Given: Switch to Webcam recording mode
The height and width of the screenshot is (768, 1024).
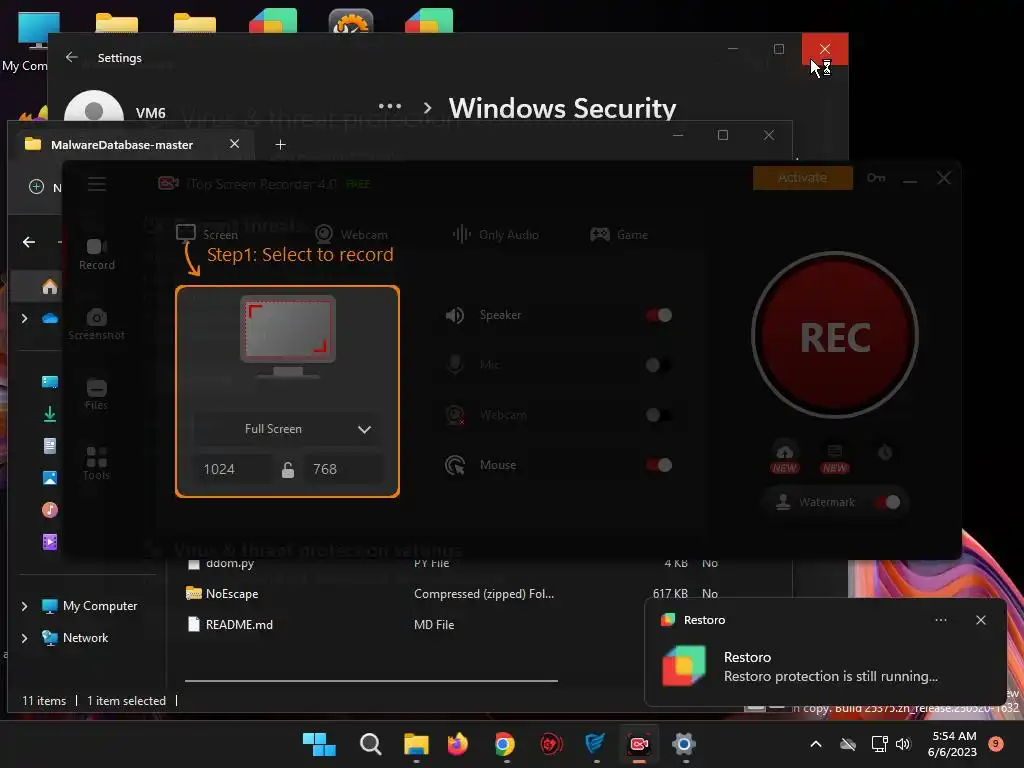Looking at the screenshot, I should [x=351, y=234].
